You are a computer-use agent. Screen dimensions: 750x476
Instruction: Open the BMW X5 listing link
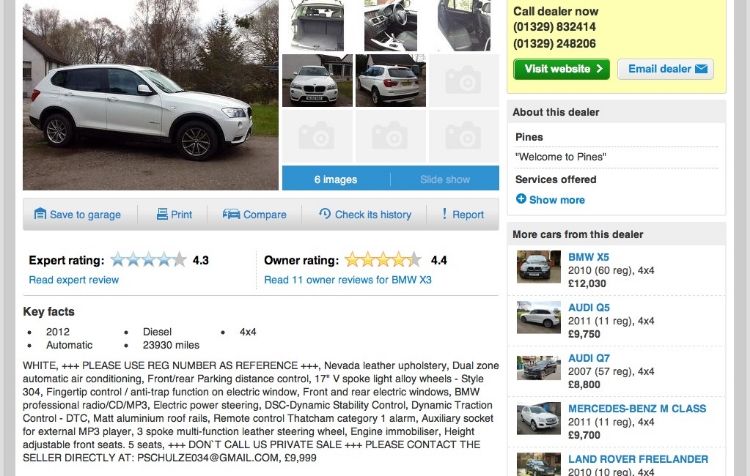(588, 257)
